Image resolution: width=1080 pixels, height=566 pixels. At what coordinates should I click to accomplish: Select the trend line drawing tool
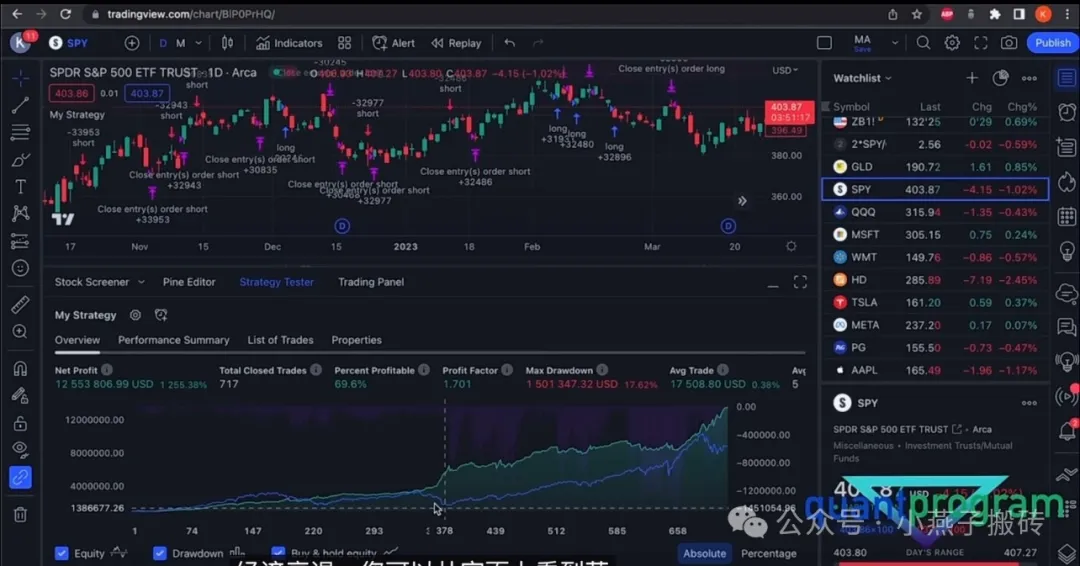coord(20,105)
